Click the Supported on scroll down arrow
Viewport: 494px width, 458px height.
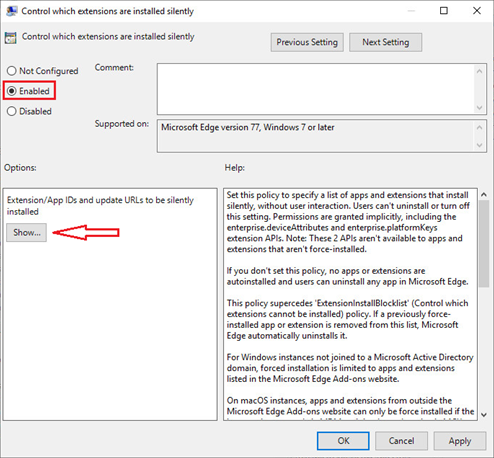tap(479, 145)
